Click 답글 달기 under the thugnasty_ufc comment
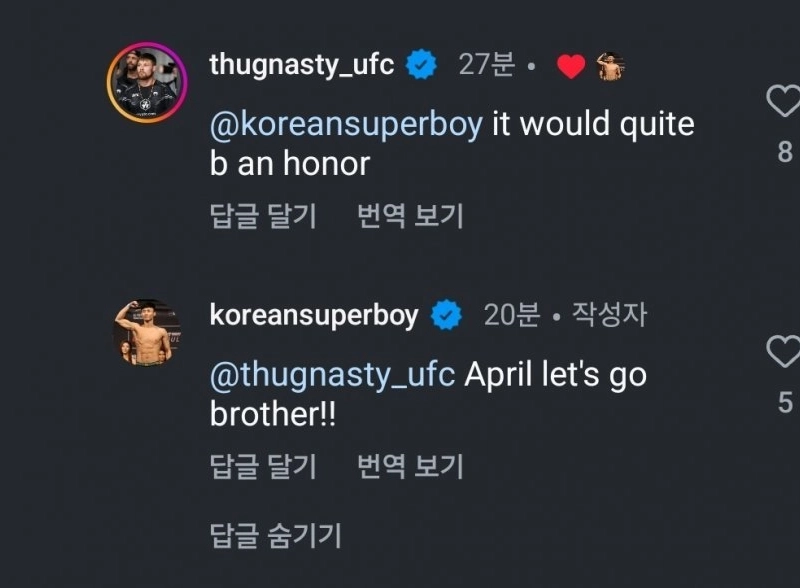Viewport: 800px width, 588px height. click(263, 216)
